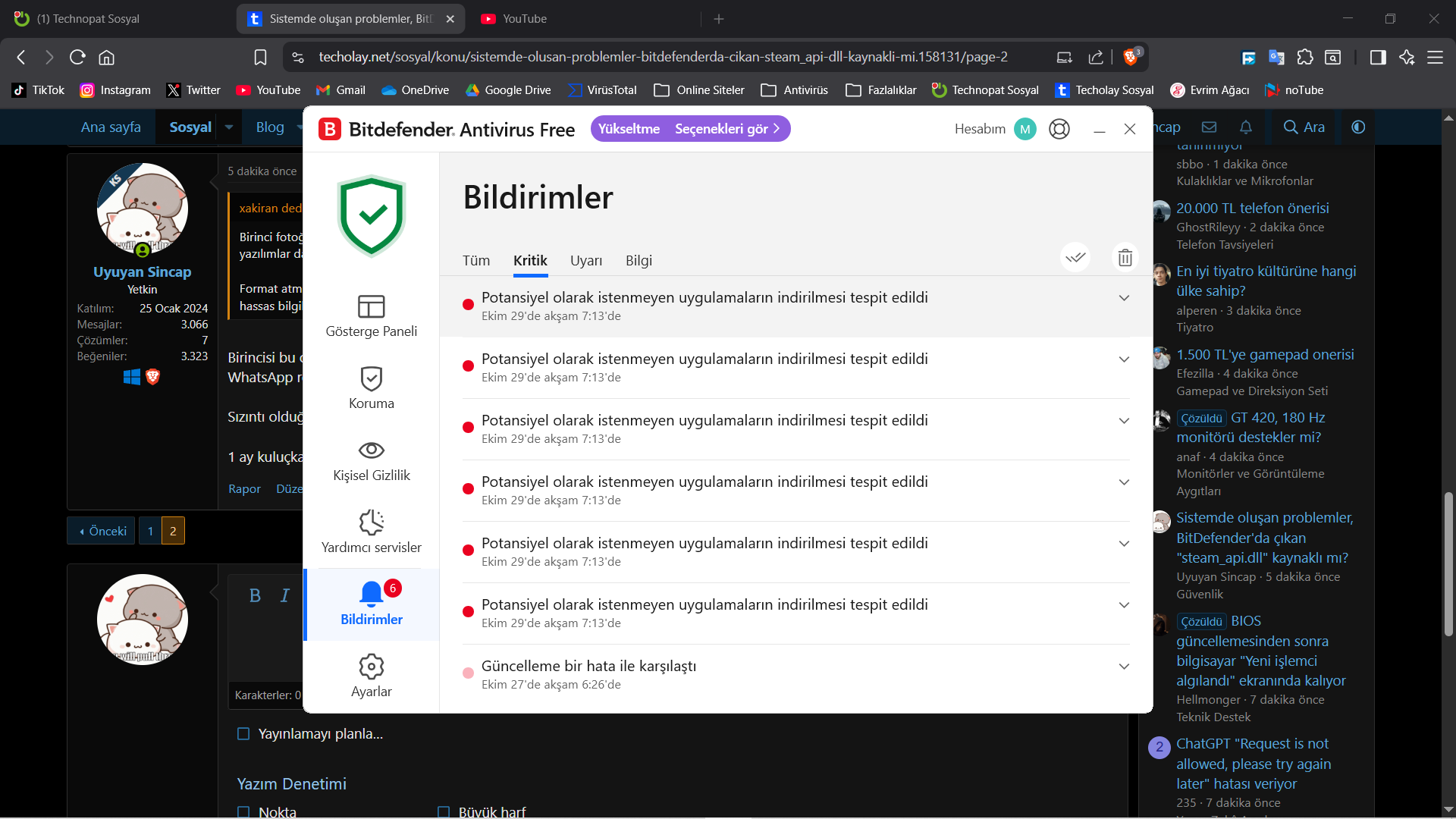Screen dimensions: 1456x819
Task: Switch to Uyarı notifications tab
Action: pyautogui.click(x=586, y=260)
